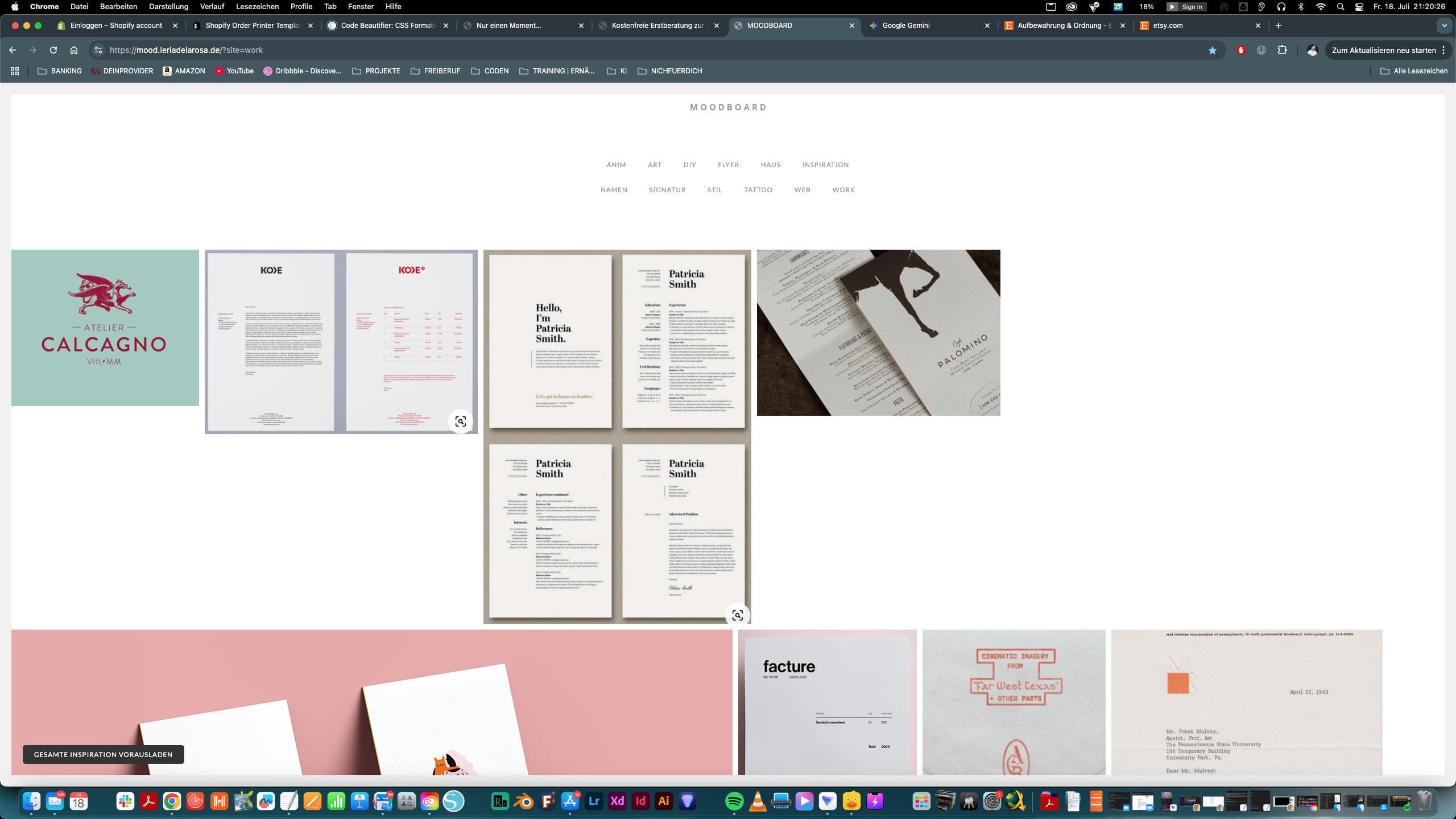
Task: Open the YouTube bookmark
Action: tap(234, 71)
